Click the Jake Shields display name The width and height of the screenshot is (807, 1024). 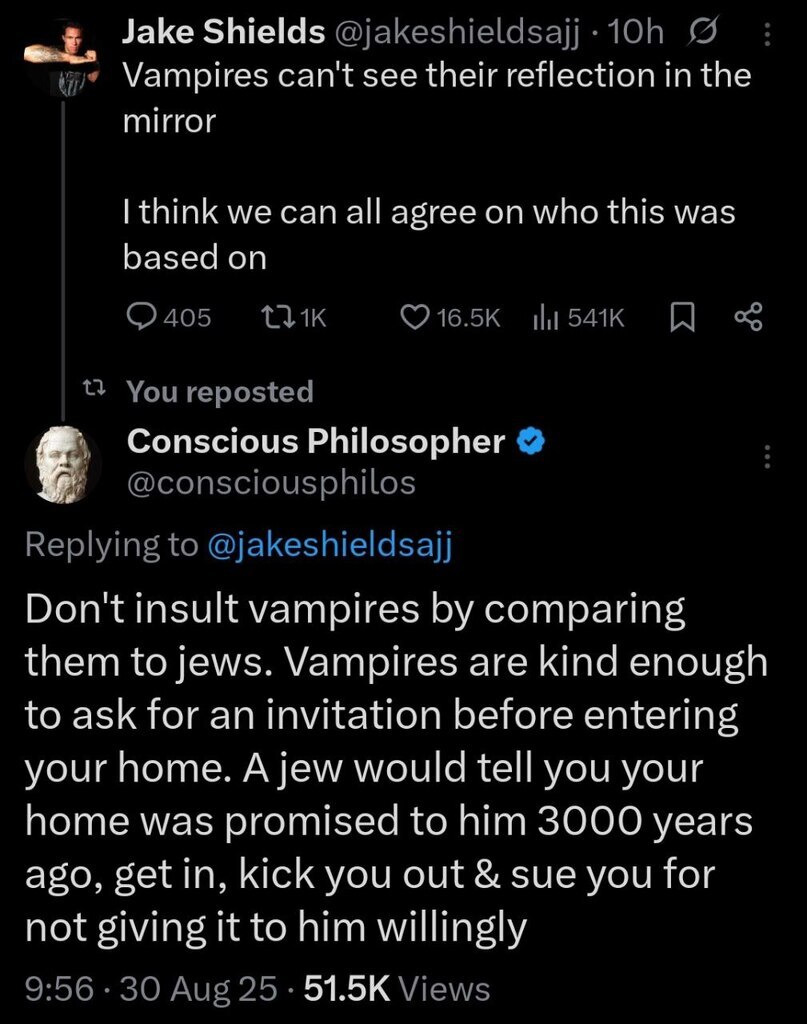[x=224, y=31]
